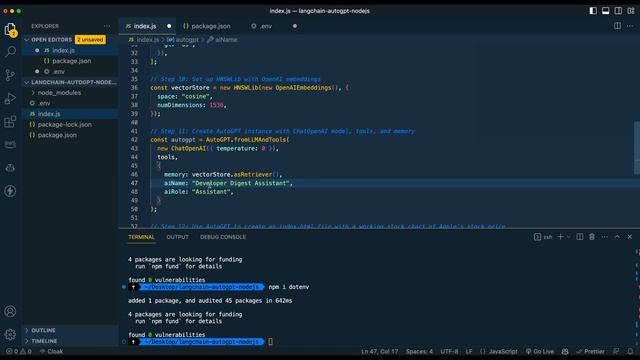640x360 pixels.
Task: Click Explorer more actions ellipsis
Action: 107,26
